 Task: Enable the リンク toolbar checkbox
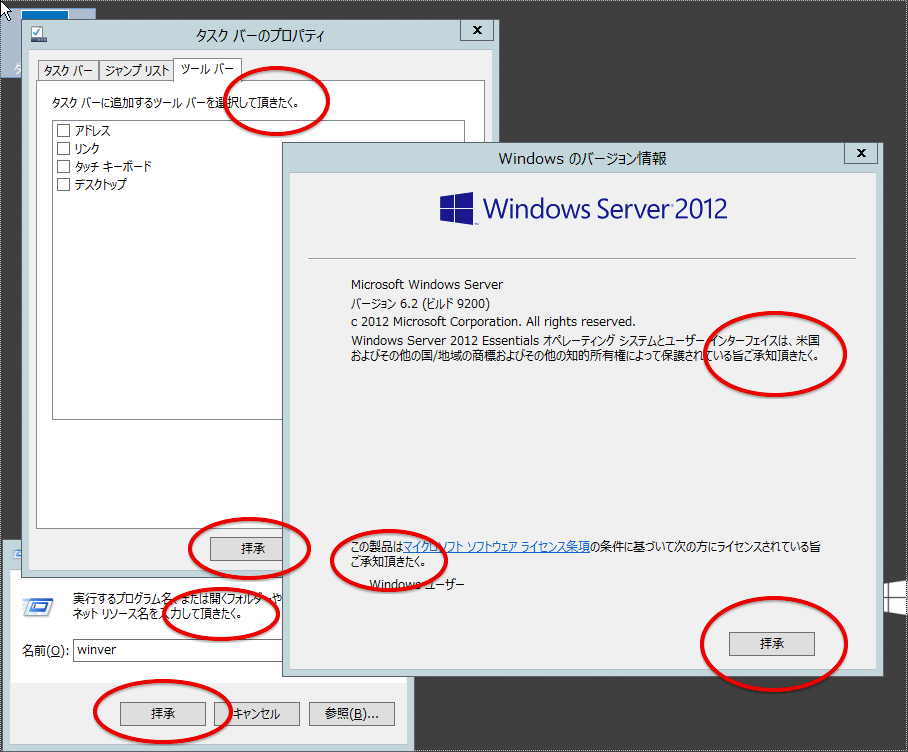click(64, 149)
